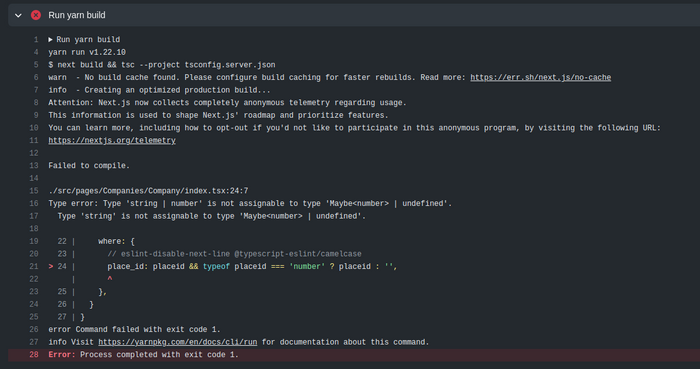Open the yarnpkg cli run docs link
This screenshot has width=700, height=369.
178,342
